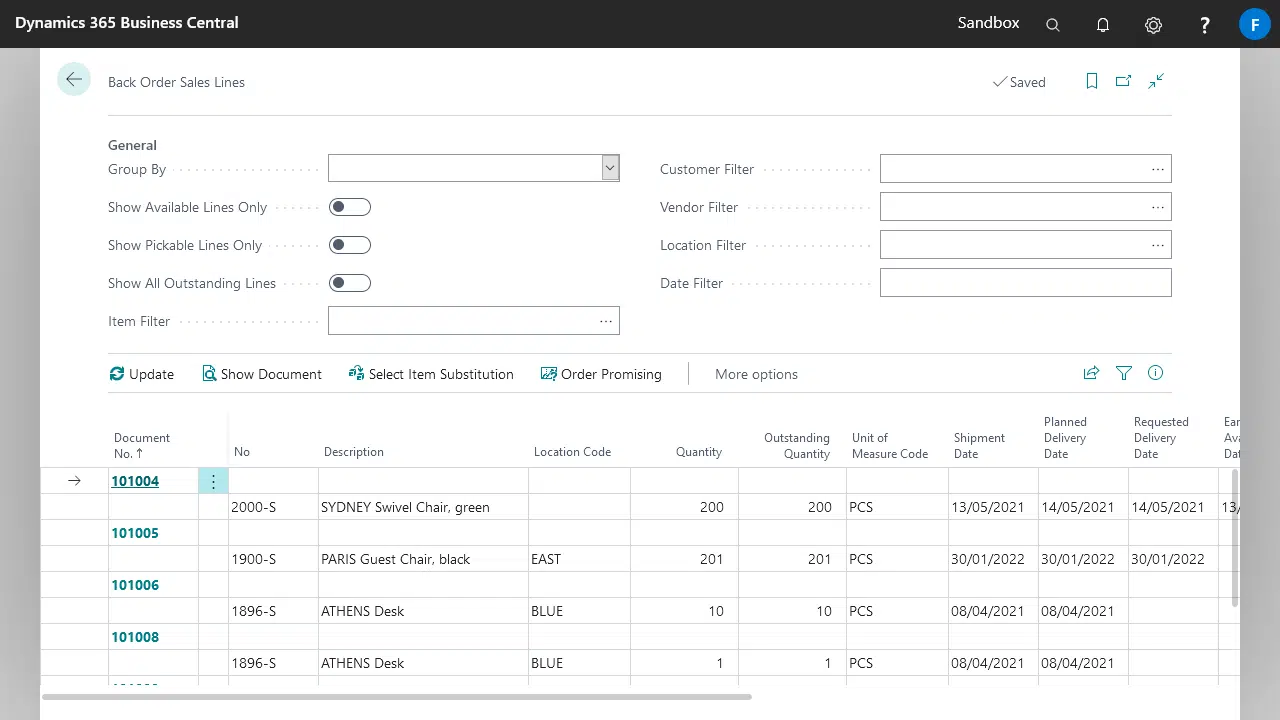Viewport: 1280px width, 720px height.
Task: Click the share icon above table
Action: (x=1091, y=373)
